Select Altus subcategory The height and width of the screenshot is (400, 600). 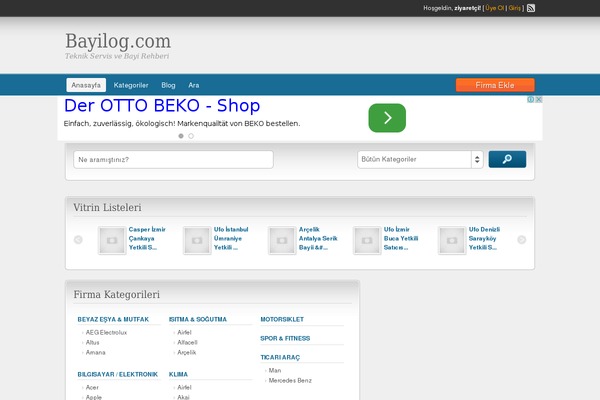93,343
